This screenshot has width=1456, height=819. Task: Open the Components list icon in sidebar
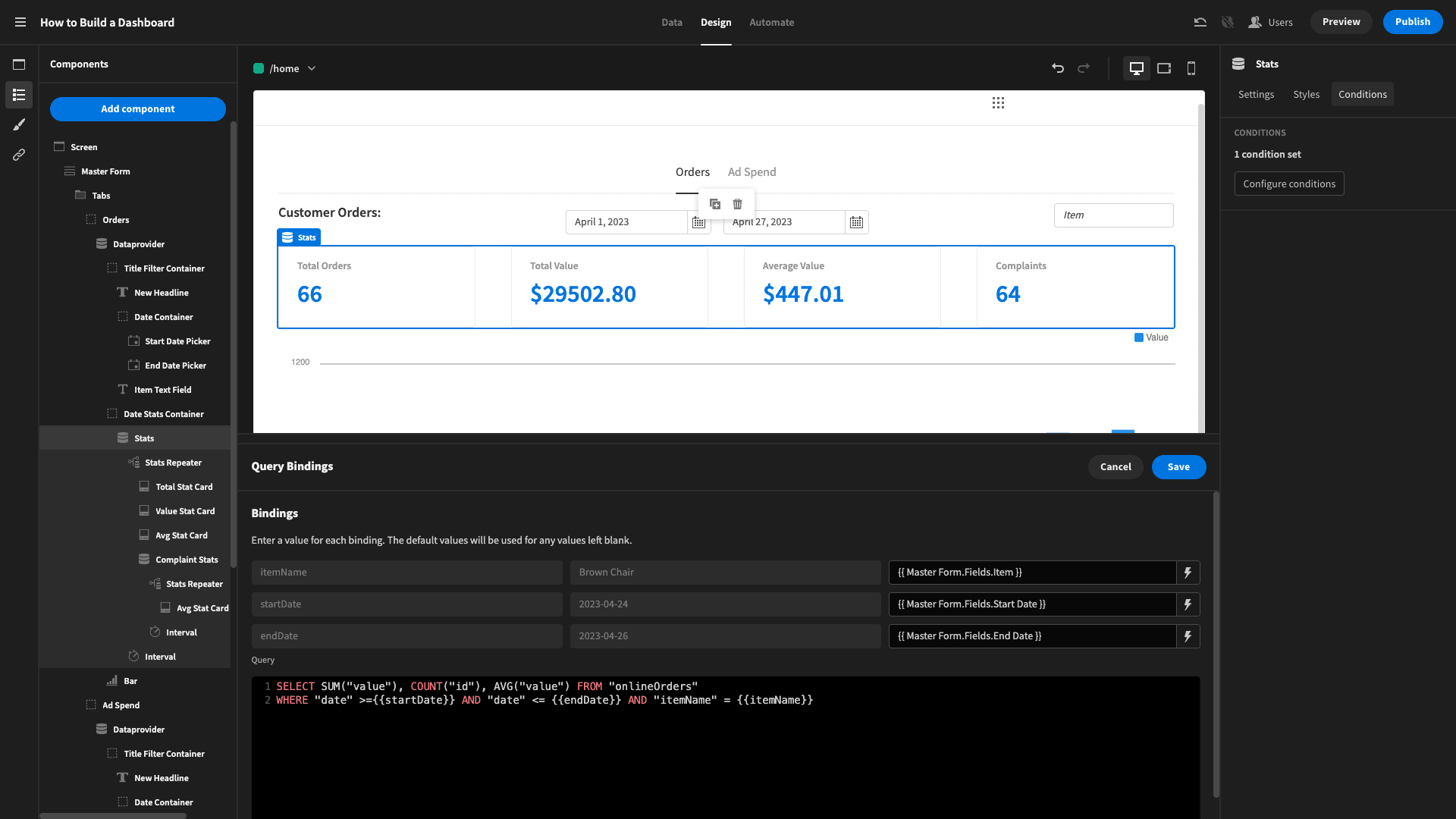click(19, 95)
